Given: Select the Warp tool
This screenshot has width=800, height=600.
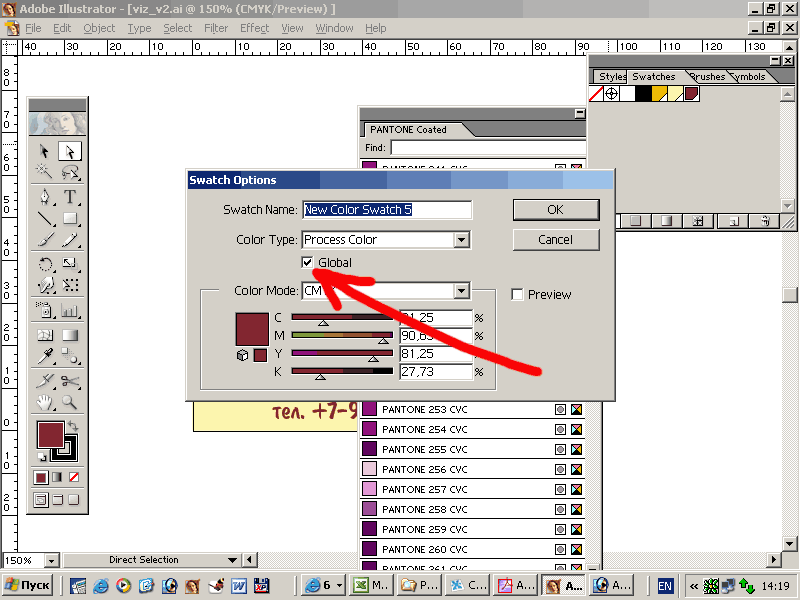Looking at the screenshot, I should coord(44,285).
